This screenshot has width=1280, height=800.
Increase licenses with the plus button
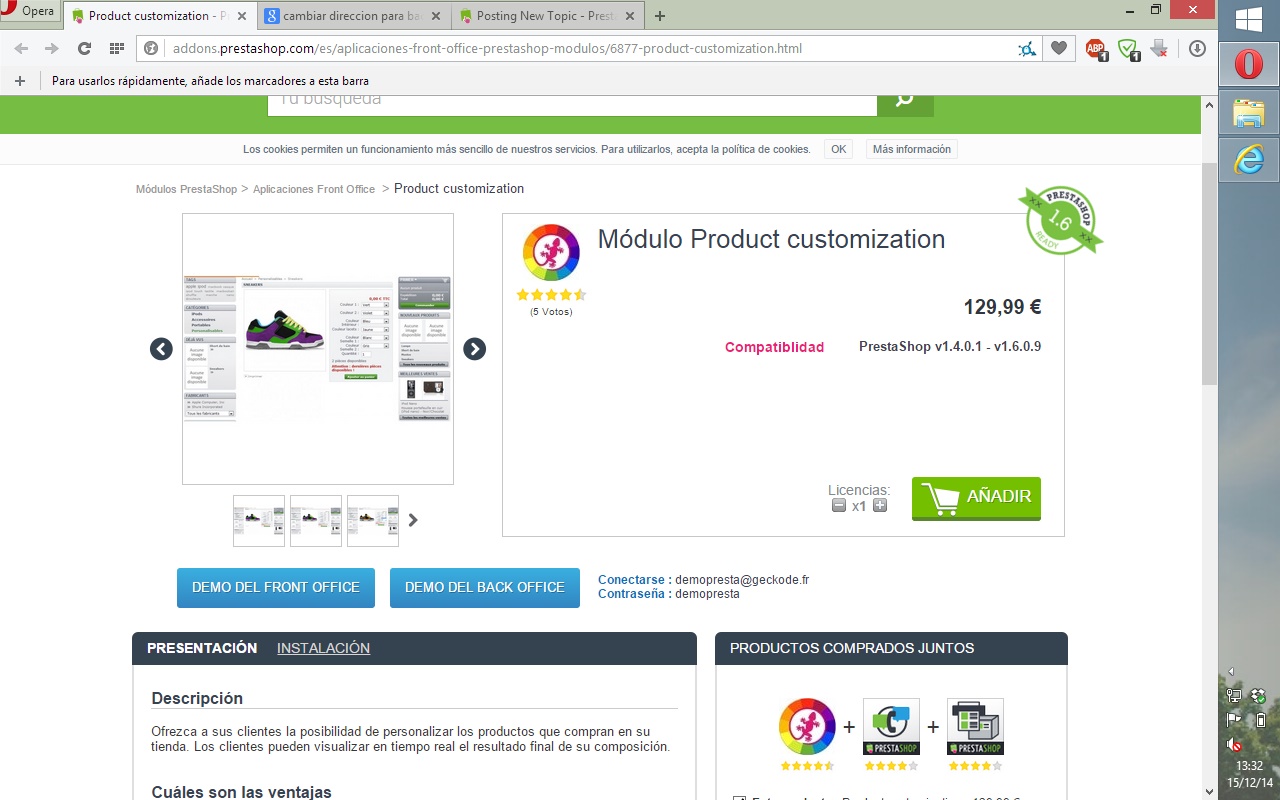(x=880, y=505)
